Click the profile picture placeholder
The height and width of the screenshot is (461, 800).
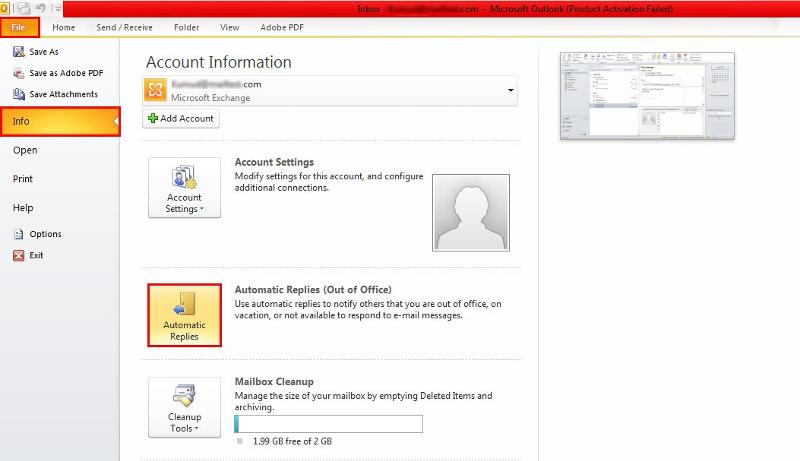471,213
